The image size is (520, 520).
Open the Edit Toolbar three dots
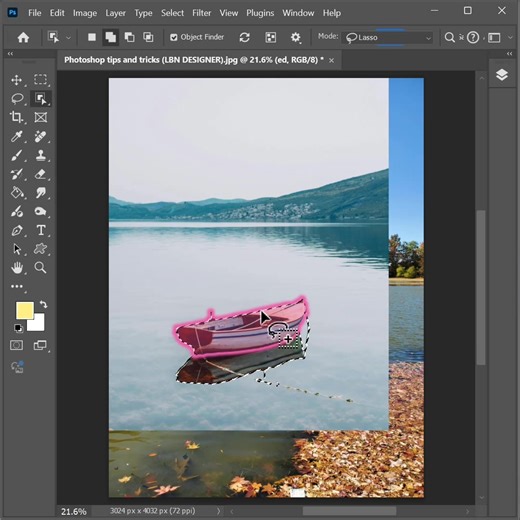(x=17, y=286)
